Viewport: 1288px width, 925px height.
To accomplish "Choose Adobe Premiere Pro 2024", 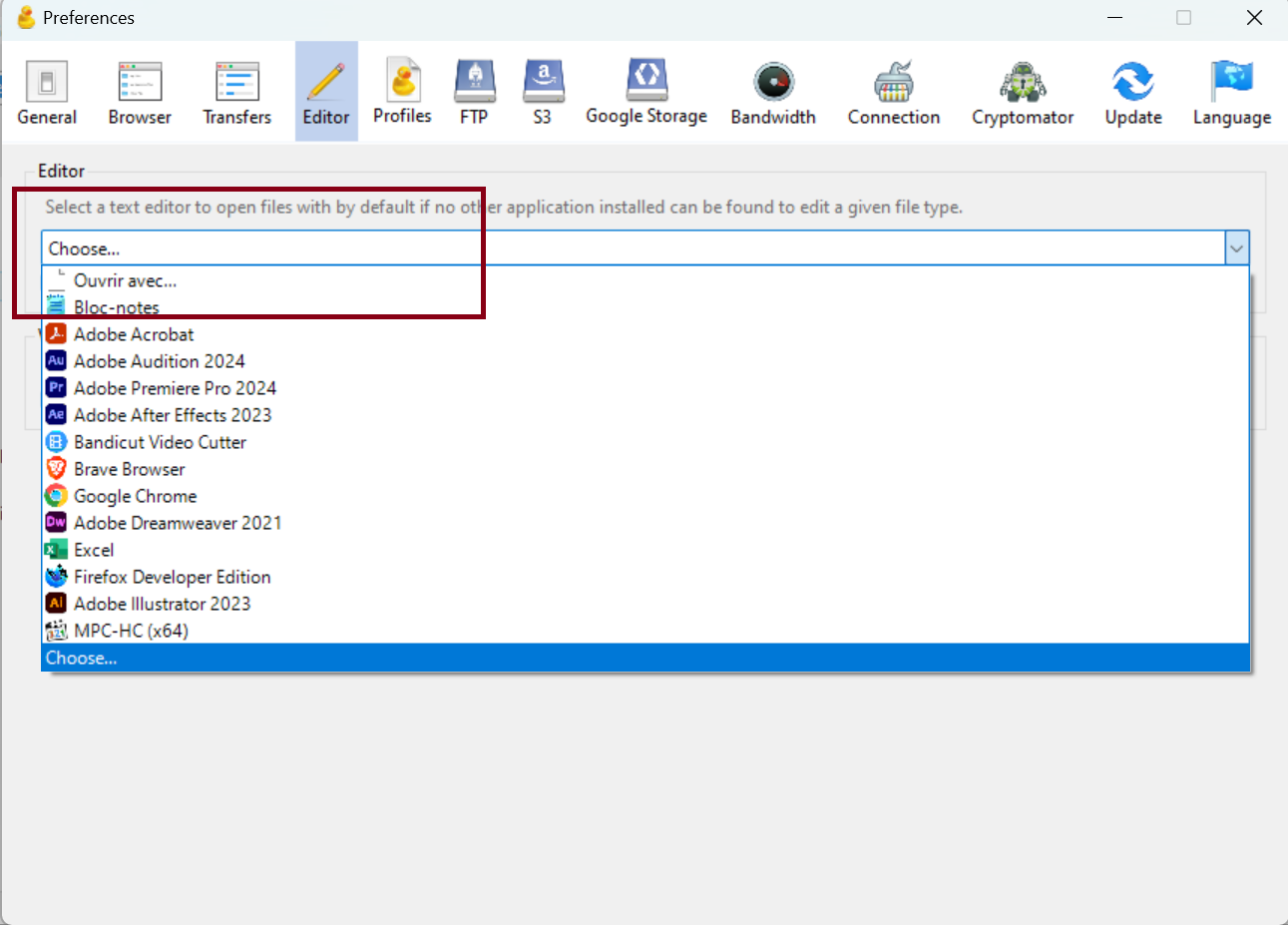I will [x=645, y=388].
